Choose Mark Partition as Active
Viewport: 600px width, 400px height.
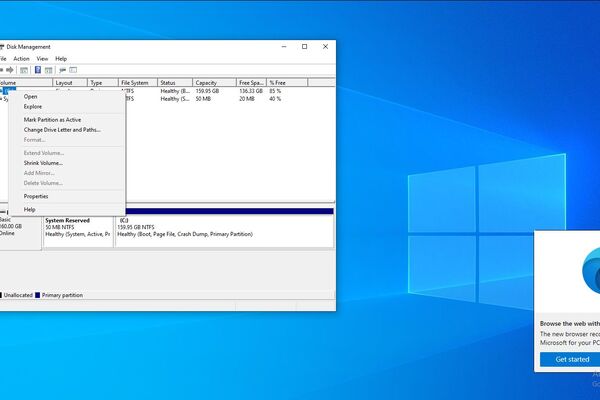(52, 119)
